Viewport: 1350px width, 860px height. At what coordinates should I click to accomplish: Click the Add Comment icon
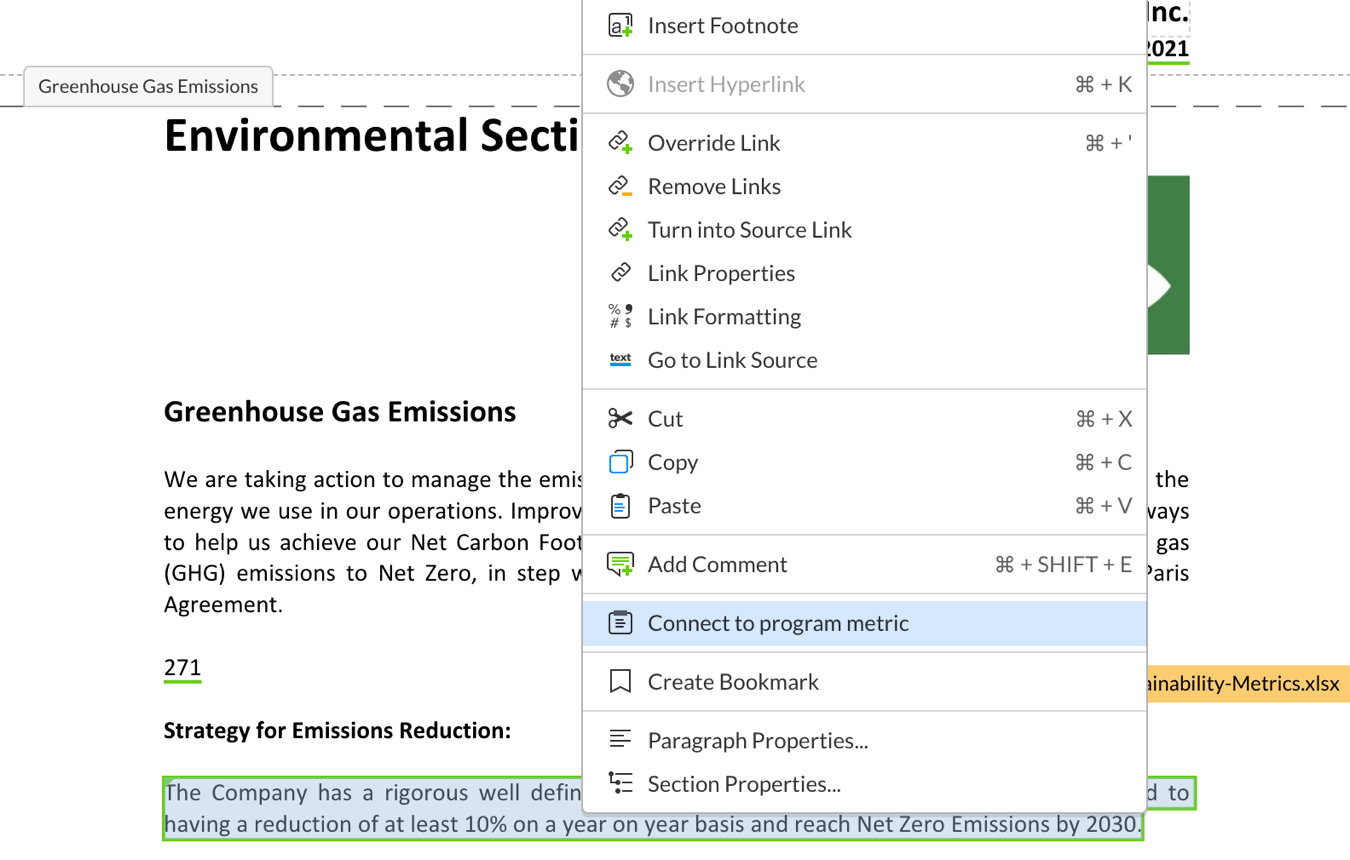click(620, 563)
